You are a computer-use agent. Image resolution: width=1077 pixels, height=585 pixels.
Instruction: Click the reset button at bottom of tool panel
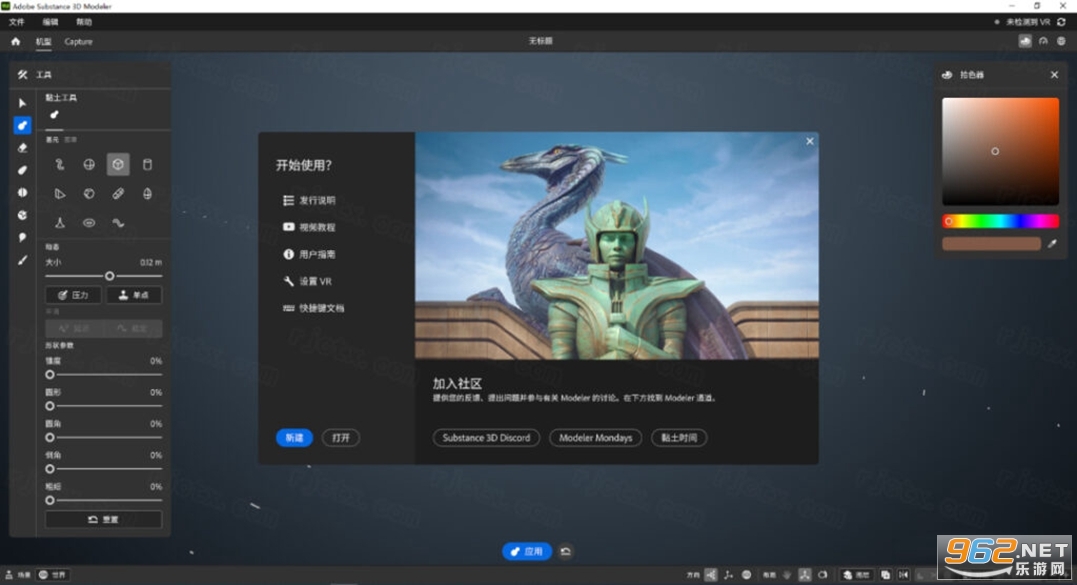[x=104, y=520]
